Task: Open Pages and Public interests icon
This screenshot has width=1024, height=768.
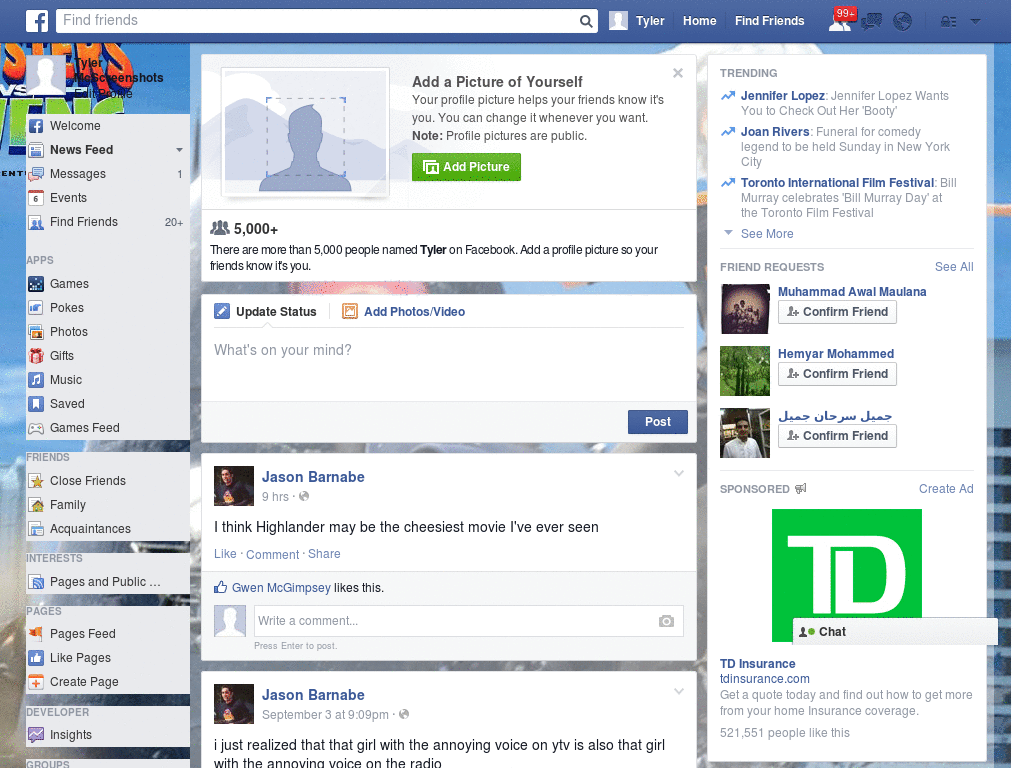Action: [36, 582]
